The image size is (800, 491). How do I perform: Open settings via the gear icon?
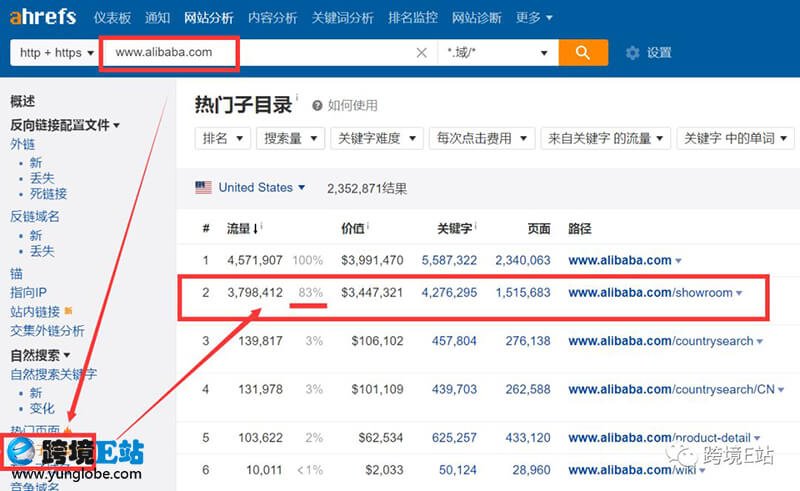pos(633,53)
